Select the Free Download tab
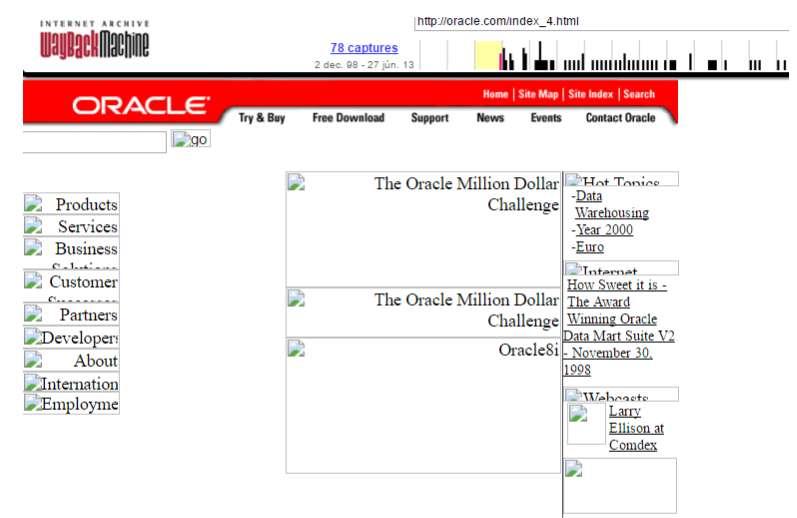 coord(348,118)
